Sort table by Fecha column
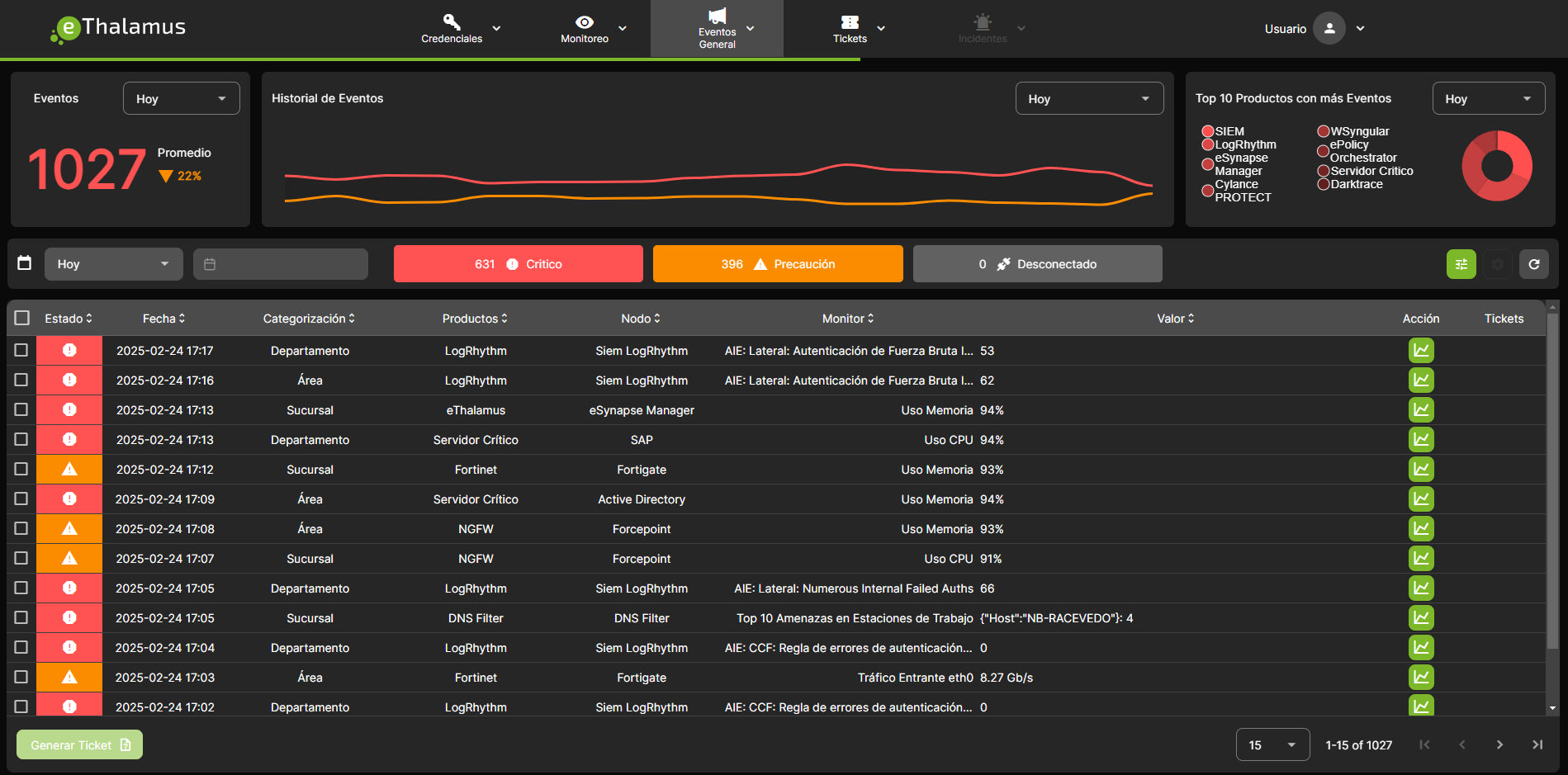The width and height of the screenshot is (1568, 775). coord(164,319)
